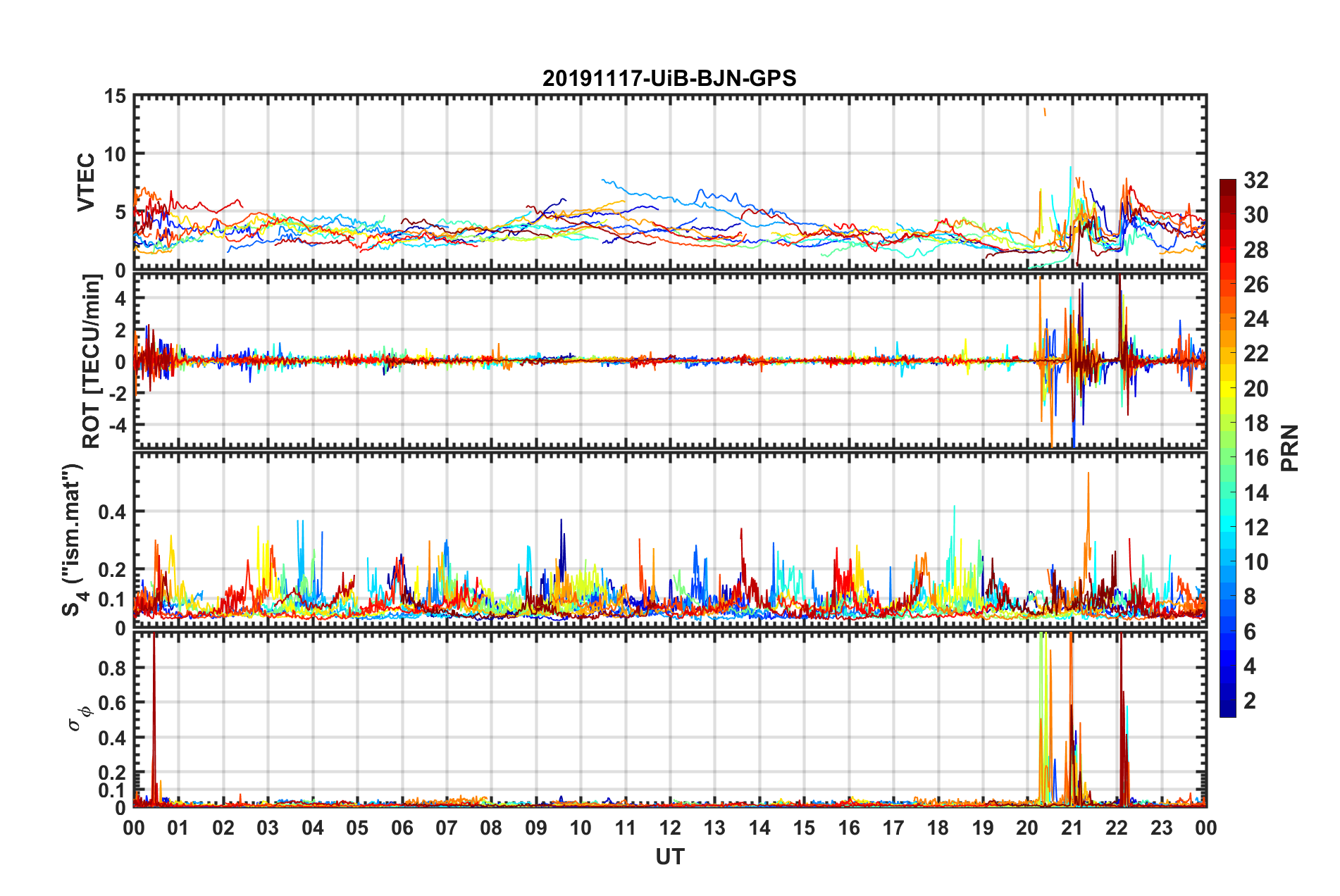The width and height of the screenshot is (1340, 896).
Task: Click the S4 ("ism.mat") axis label
Action: click(74, 540)
